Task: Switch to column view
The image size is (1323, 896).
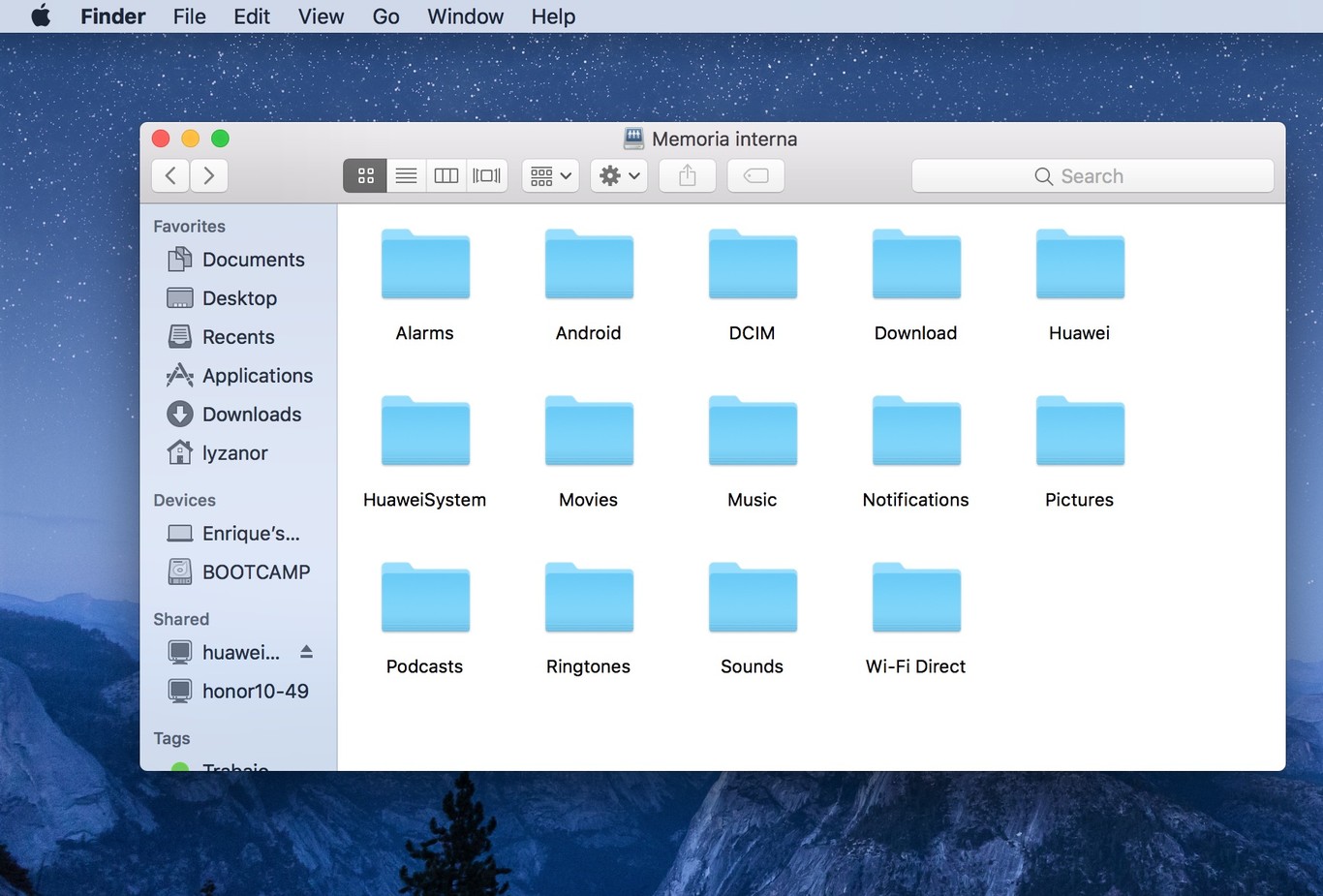Action: (446, 175)
